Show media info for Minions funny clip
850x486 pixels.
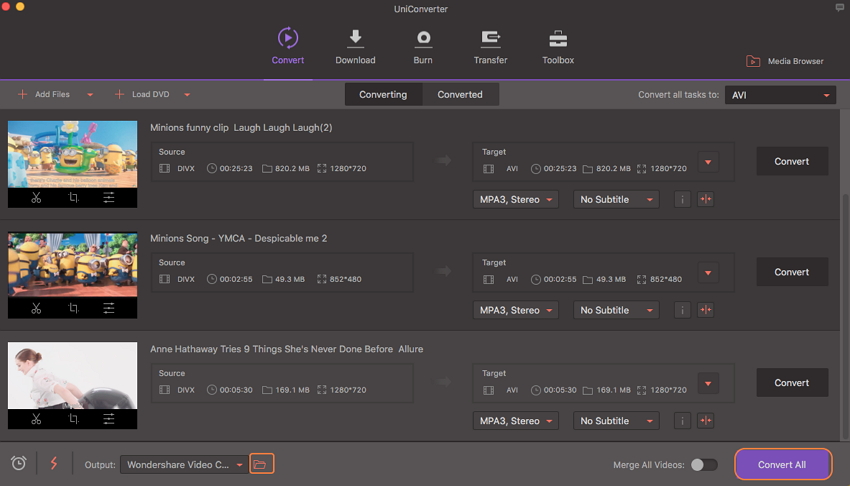(682, 199)
